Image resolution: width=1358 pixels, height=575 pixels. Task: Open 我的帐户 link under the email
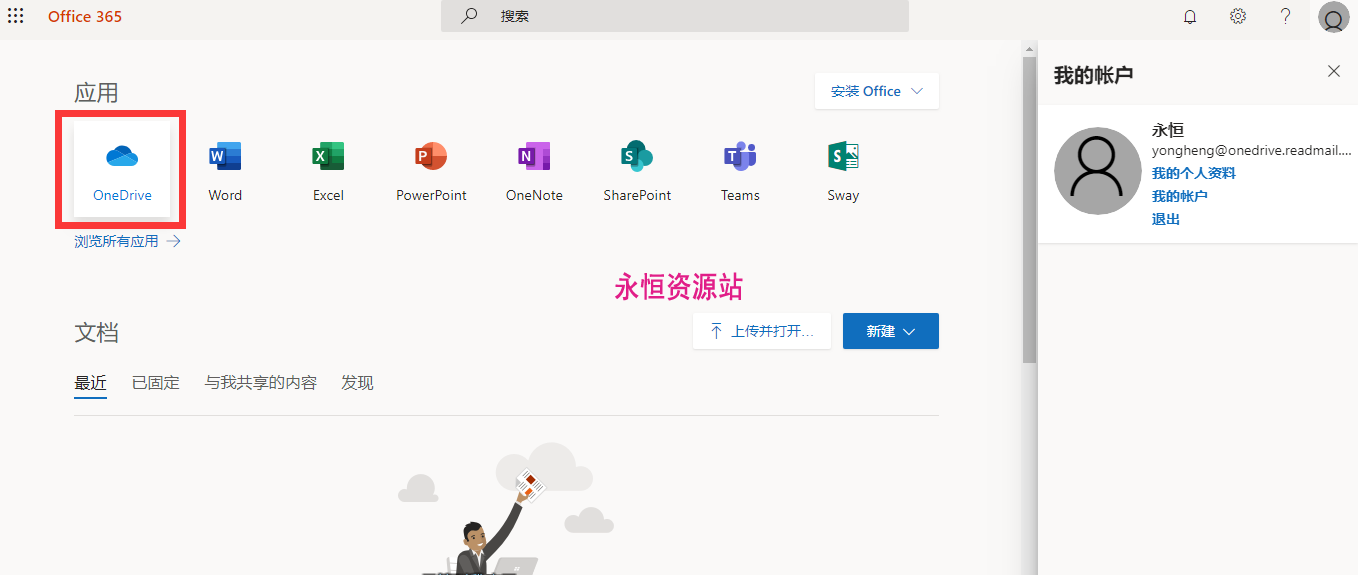tap(1180, 196)
